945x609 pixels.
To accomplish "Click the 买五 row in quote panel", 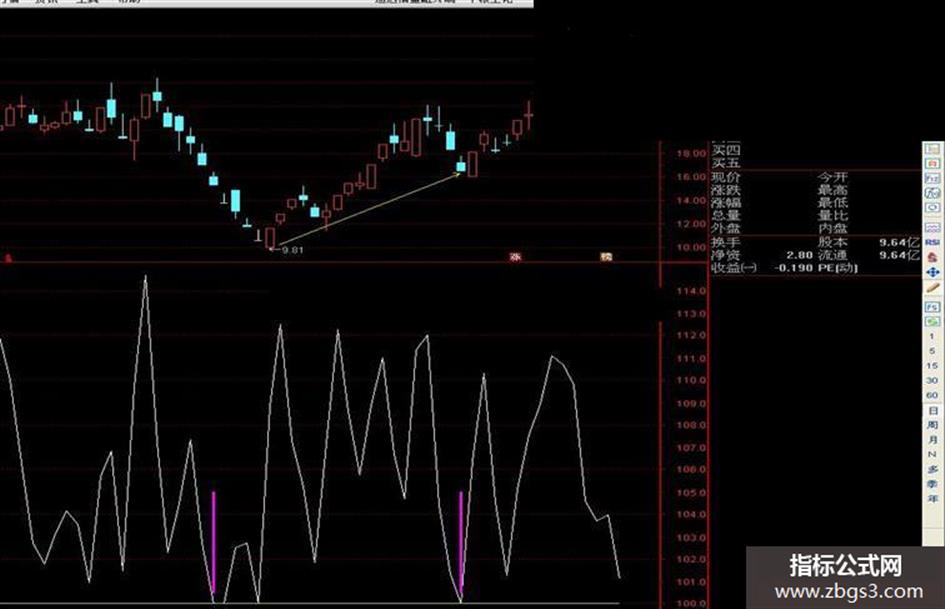I will click(x=726, y=163).
